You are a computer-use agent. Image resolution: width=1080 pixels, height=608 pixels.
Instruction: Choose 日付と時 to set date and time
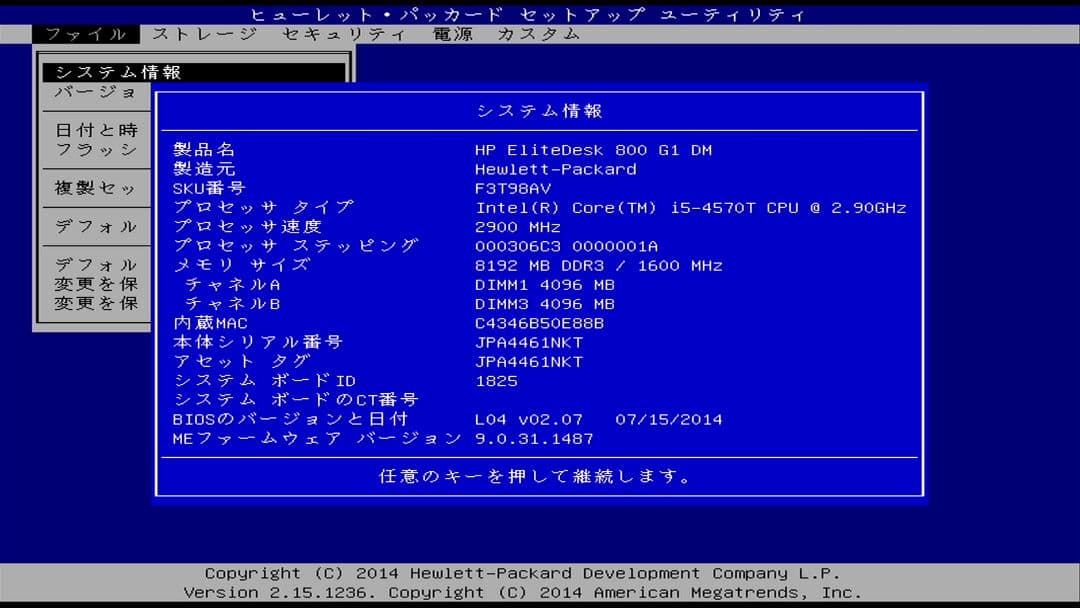(x=95, y=129)
